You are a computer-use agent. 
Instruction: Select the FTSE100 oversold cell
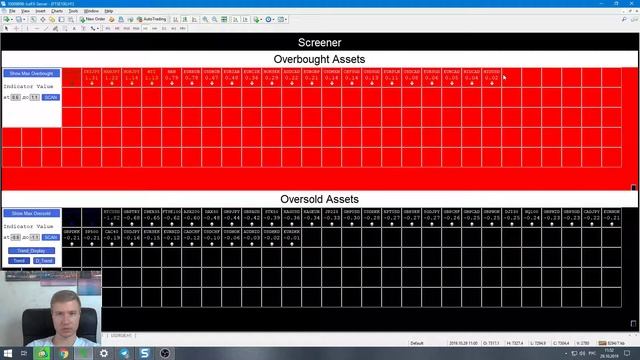tap(171, 218)
